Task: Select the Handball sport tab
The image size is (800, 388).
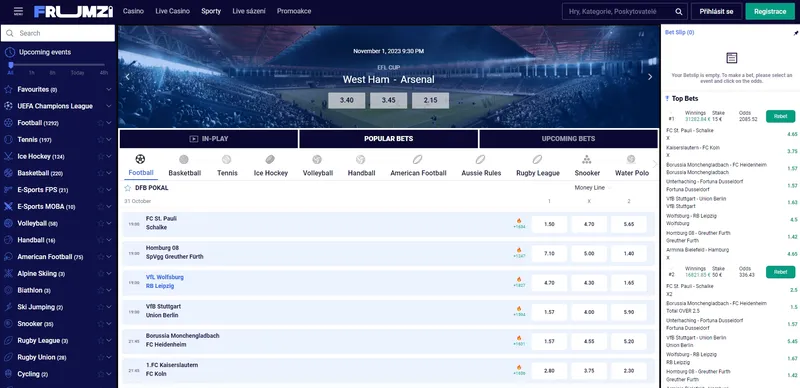Action: tap(361, 165)
